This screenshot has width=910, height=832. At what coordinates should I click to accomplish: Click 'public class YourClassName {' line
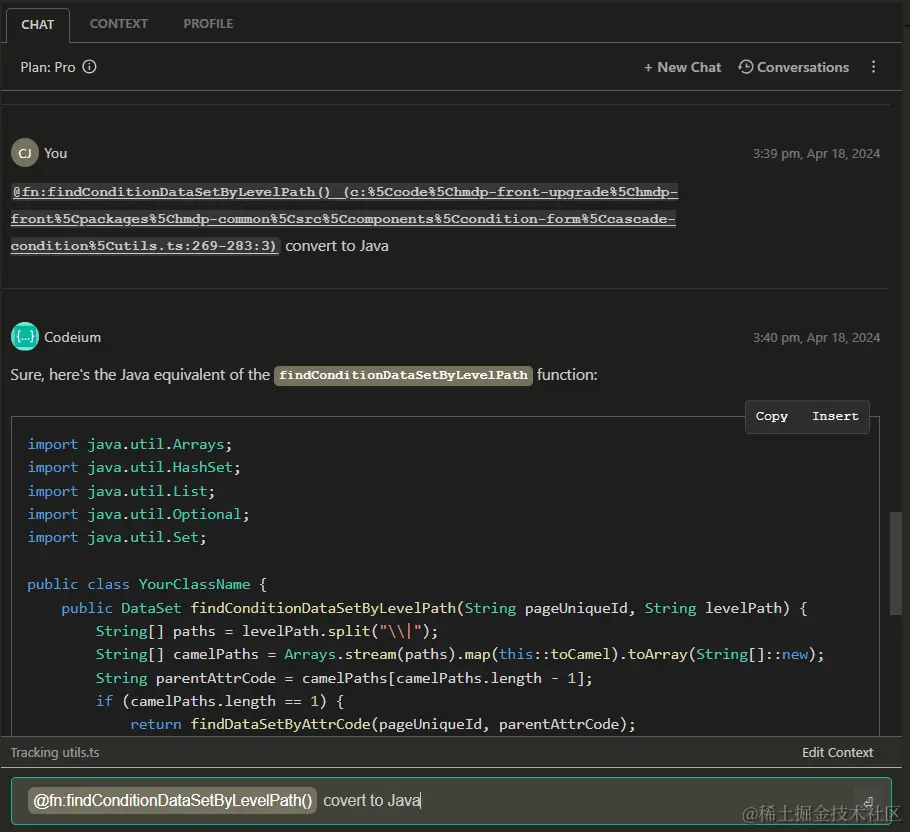tap(147, 584)
